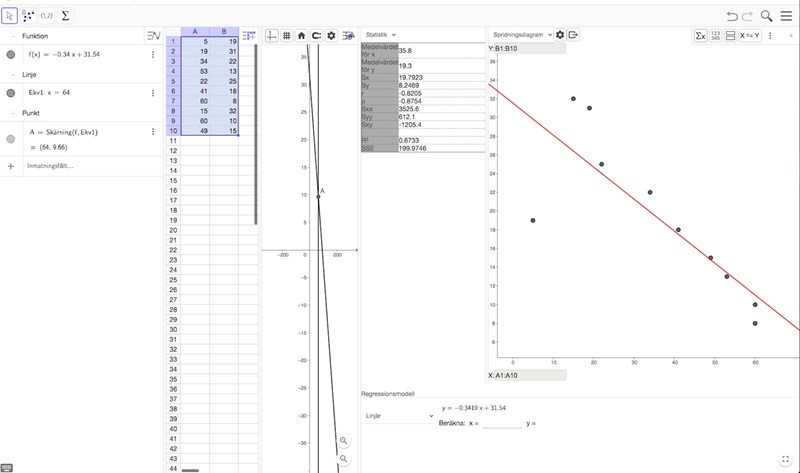Select the Point tool in toolbar
The height and width of the screenshot is (473, 800).
coord(27,16)
